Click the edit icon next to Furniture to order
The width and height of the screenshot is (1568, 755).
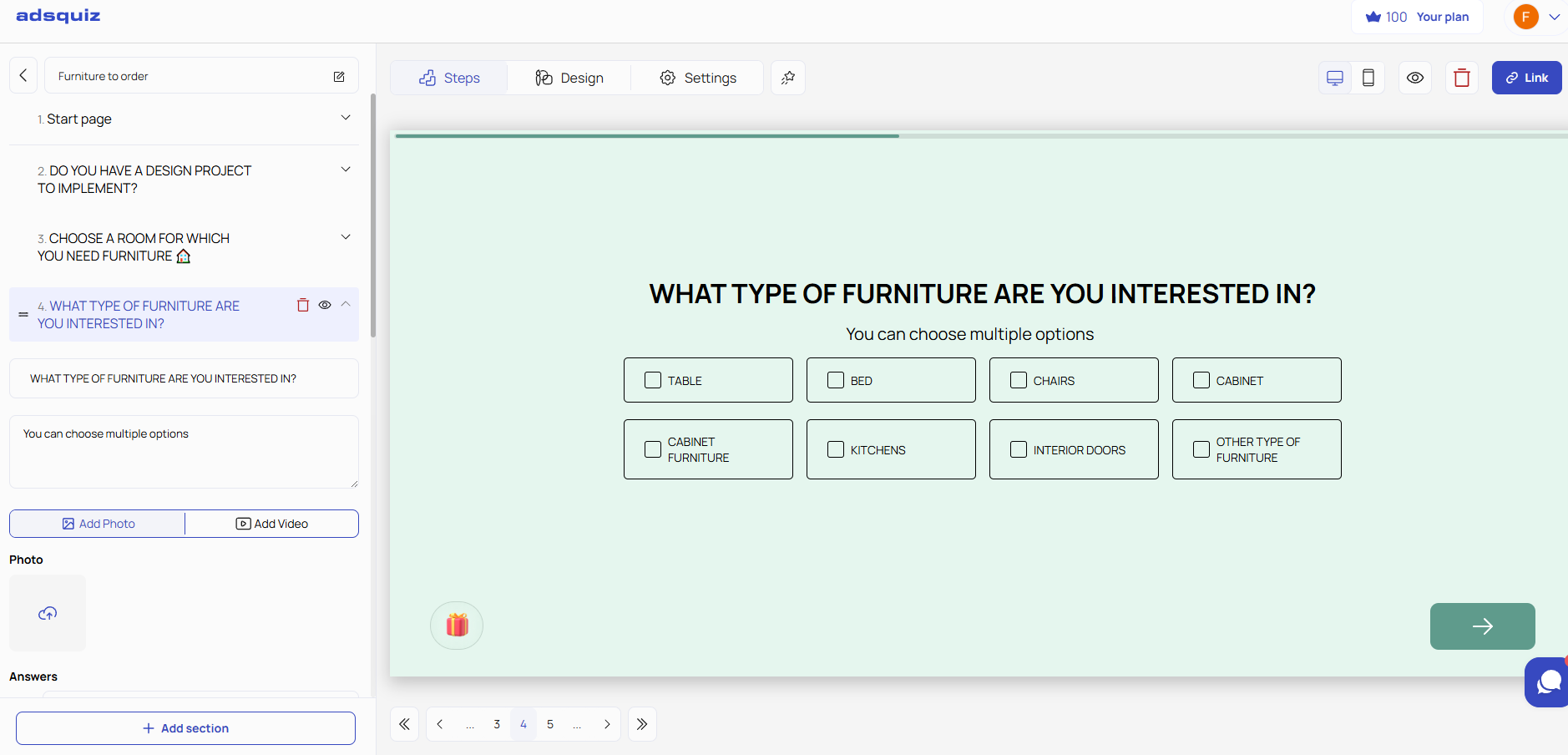pos(339,76)
